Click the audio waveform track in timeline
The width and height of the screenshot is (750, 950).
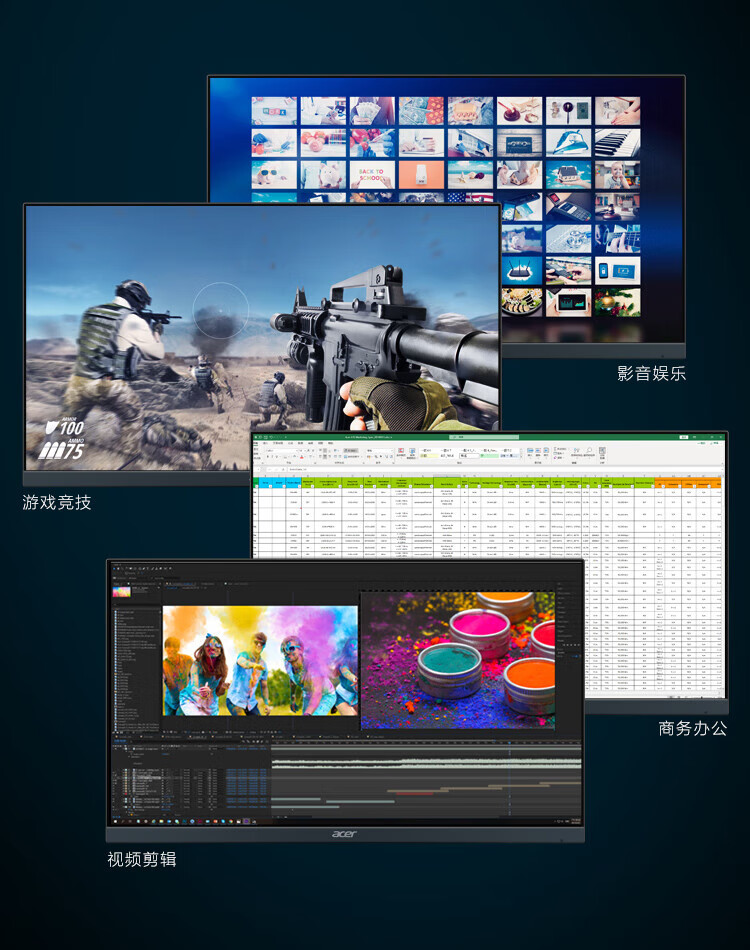pos(426,763)
